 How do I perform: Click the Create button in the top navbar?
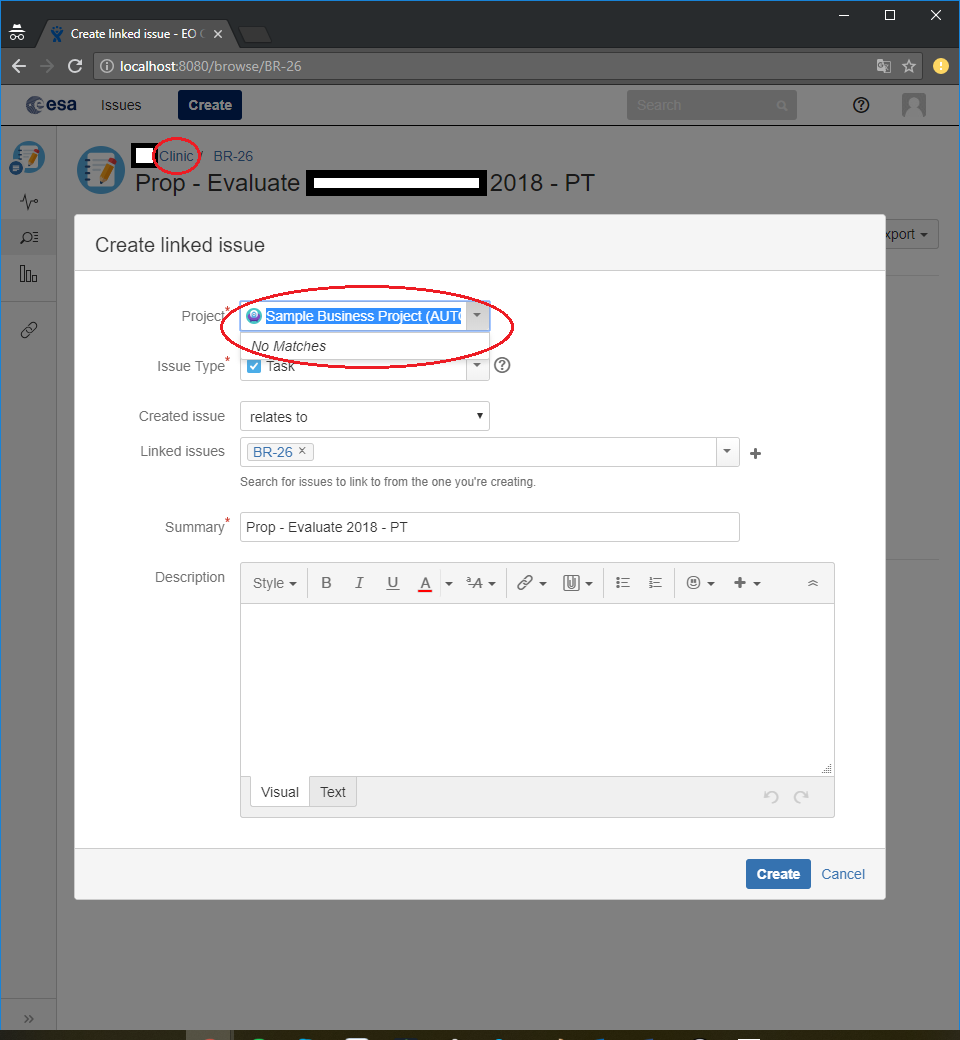coord(210,105)
